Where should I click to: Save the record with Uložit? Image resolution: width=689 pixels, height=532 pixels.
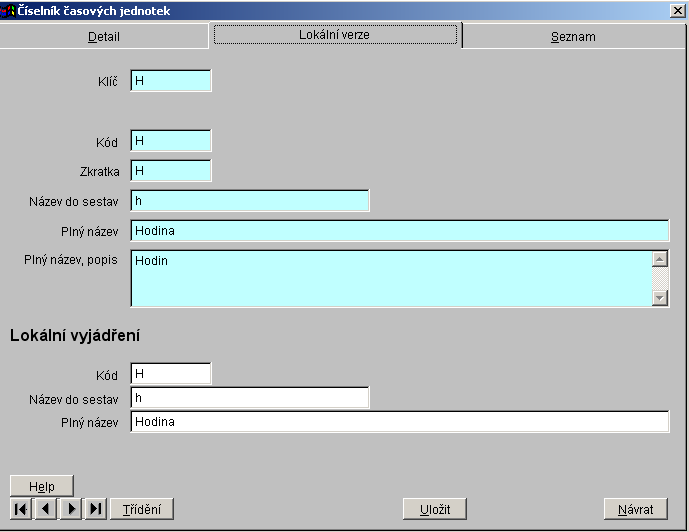tap(435, 509)
